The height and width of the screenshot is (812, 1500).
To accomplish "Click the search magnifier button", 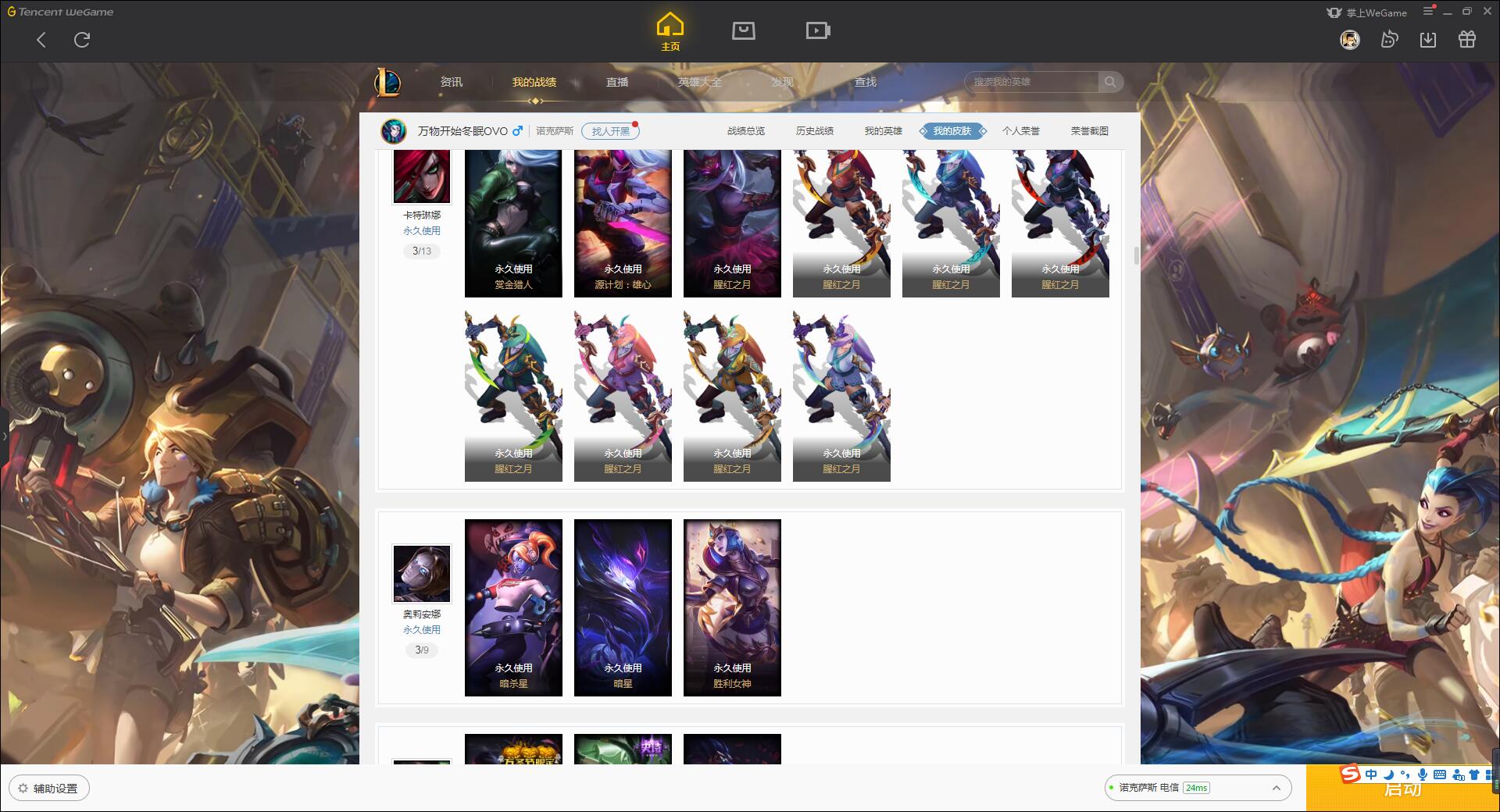I will coord(1110,82).
